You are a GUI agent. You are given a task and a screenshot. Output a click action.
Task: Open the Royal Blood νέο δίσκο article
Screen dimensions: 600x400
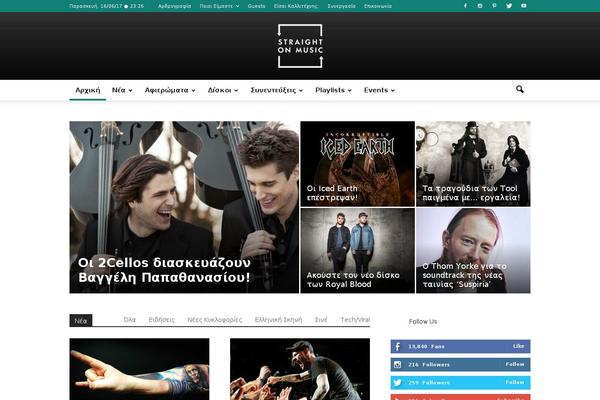coord(353,280)
